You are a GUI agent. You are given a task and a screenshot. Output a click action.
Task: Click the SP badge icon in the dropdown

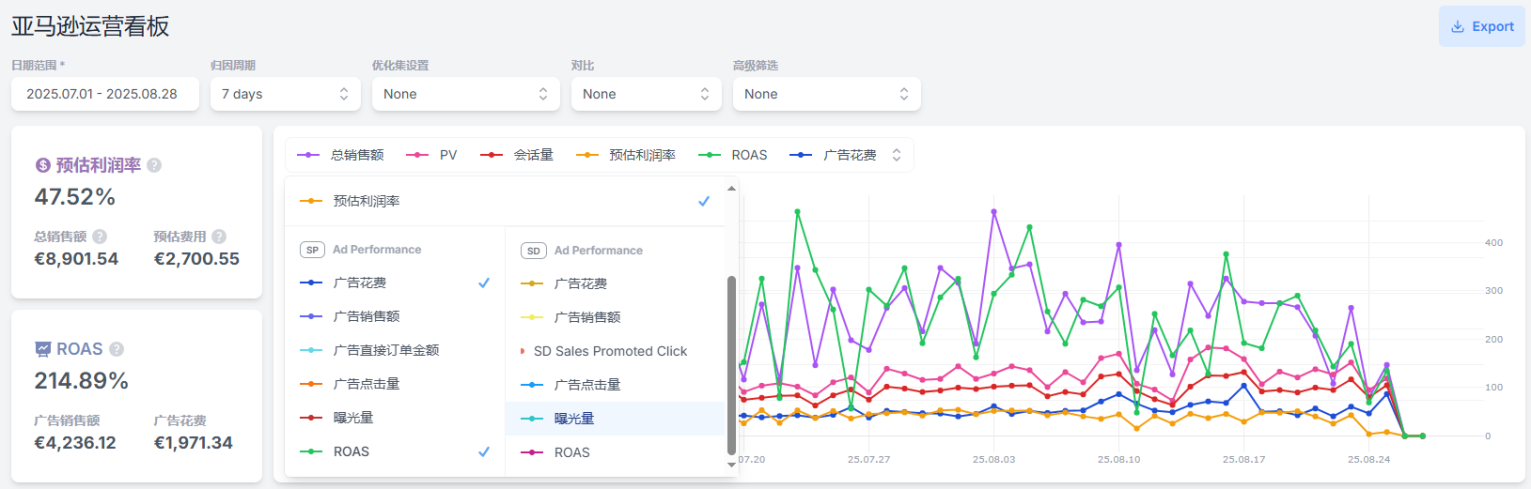point(312,250)
